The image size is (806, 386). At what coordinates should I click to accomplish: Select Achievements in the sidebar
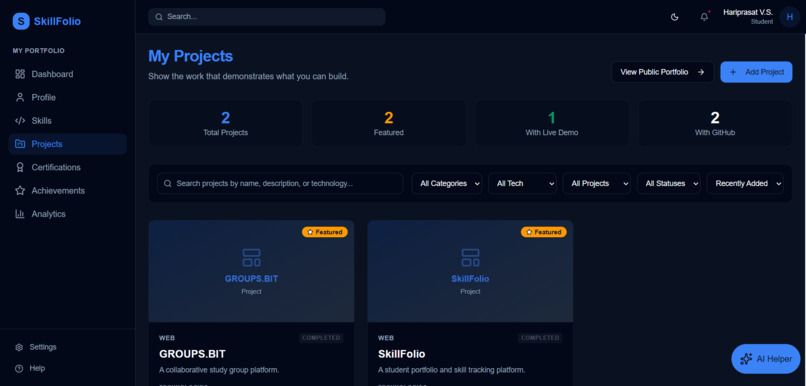pyautogui.click(x=67, y=191)
